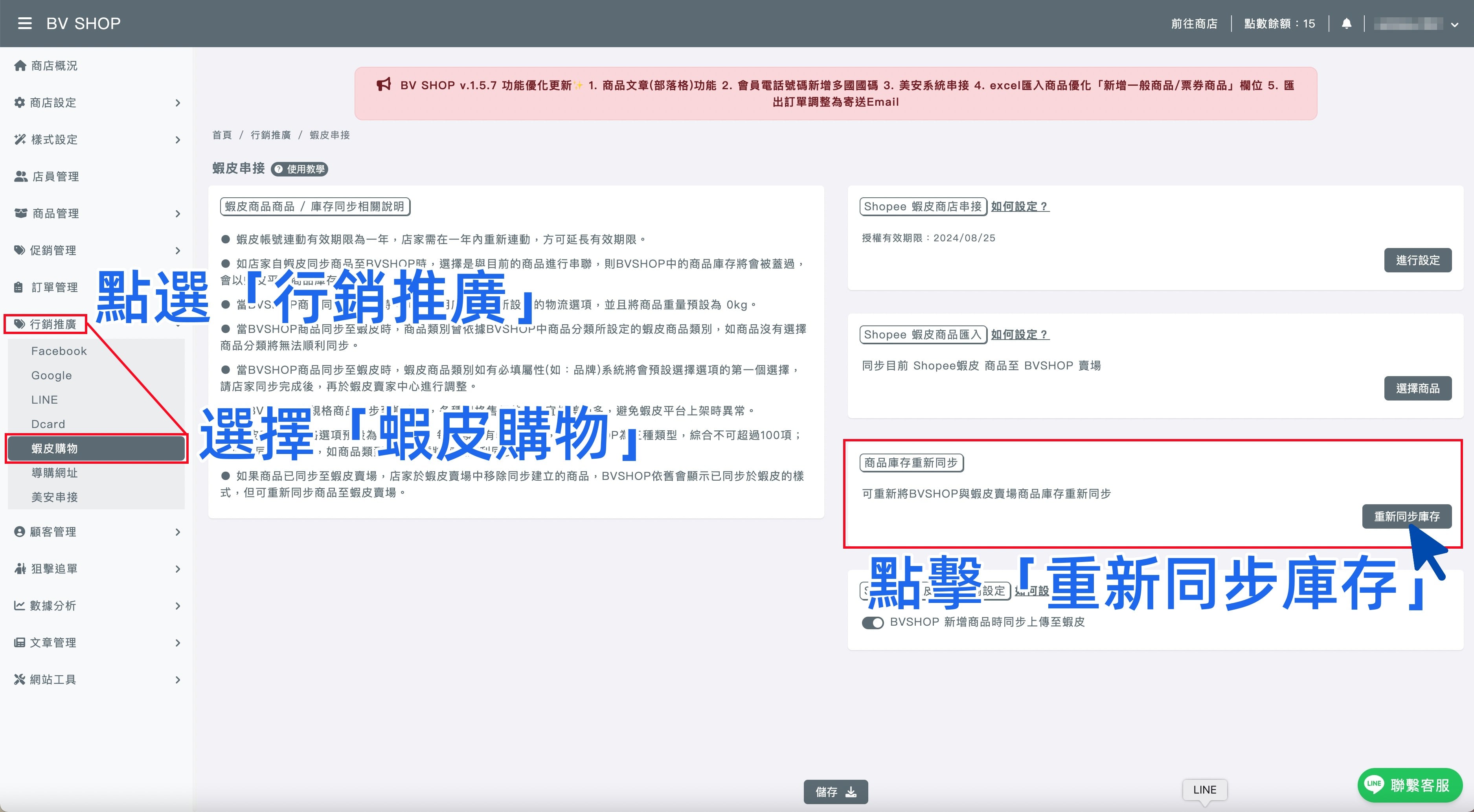
Task: Select 美安串接 submenu item
Action: tap(54, 497)
